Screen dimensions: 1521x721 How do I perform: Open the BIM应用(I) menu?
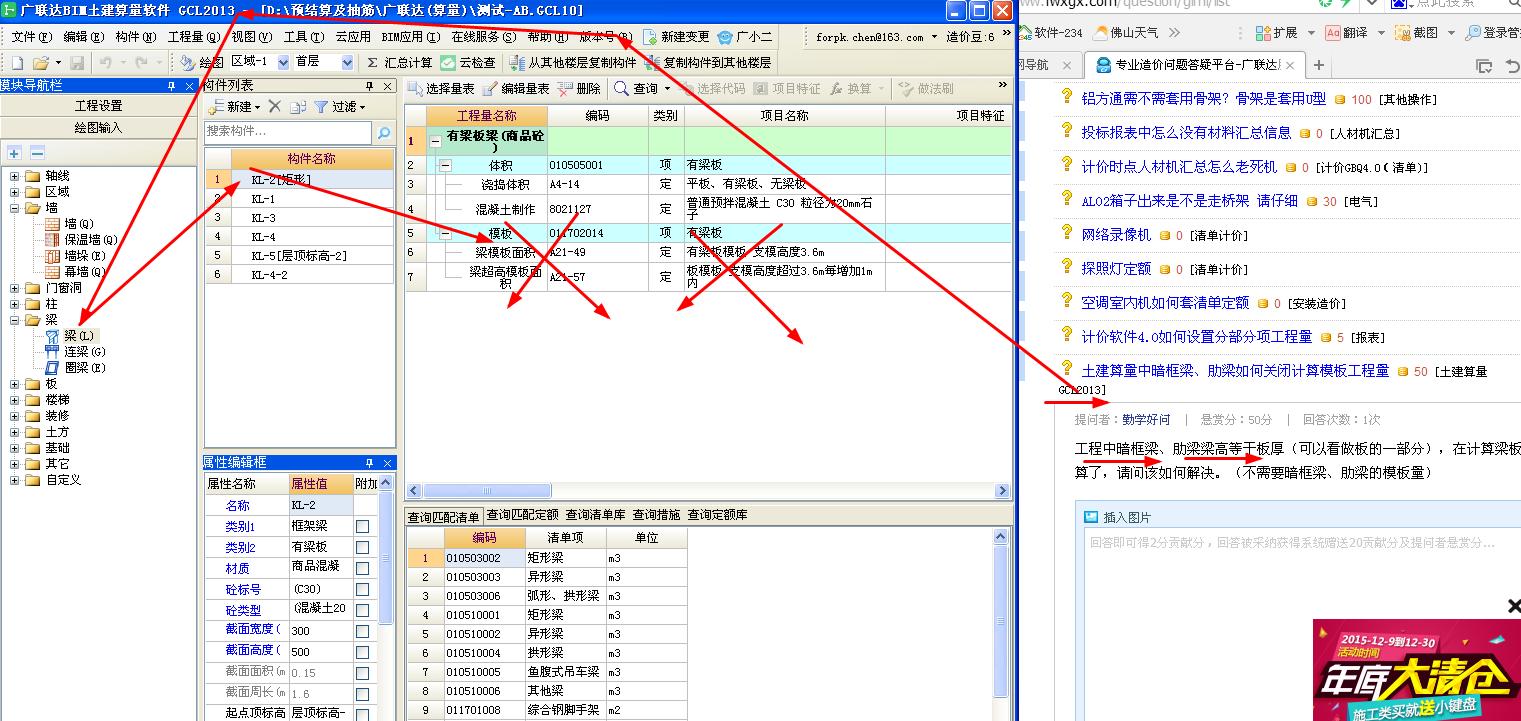click(411, 37)
